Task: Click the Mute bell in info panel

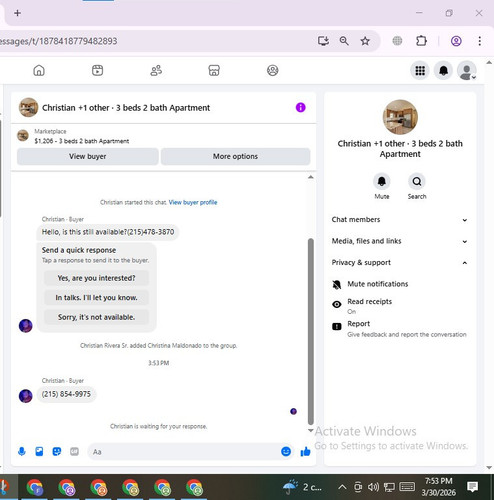Action: pyautogui.click(x=382, y=182)
